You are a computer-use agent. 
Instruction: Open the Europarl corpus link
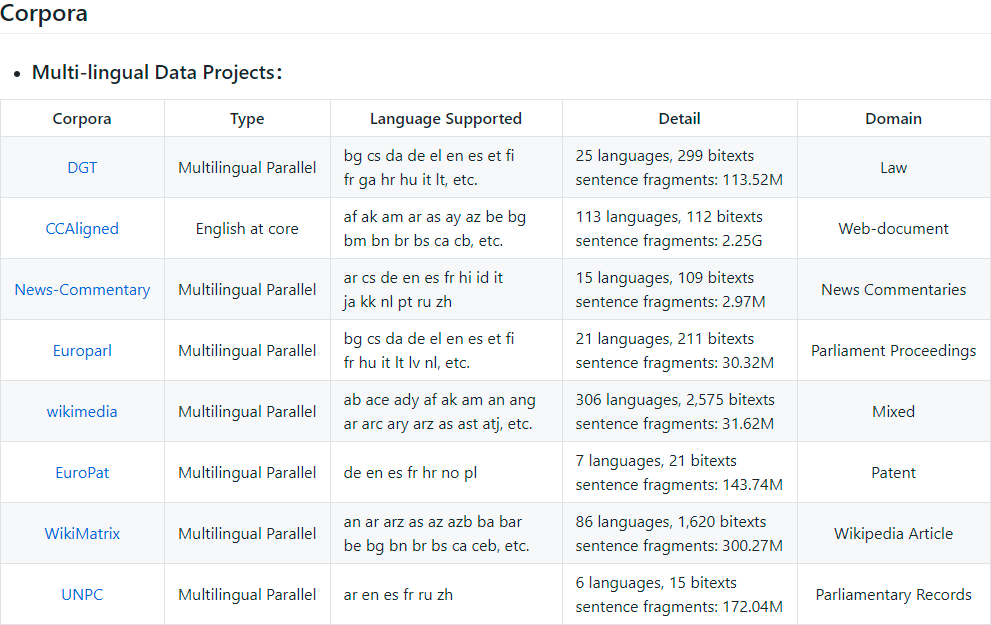(82, 351)
